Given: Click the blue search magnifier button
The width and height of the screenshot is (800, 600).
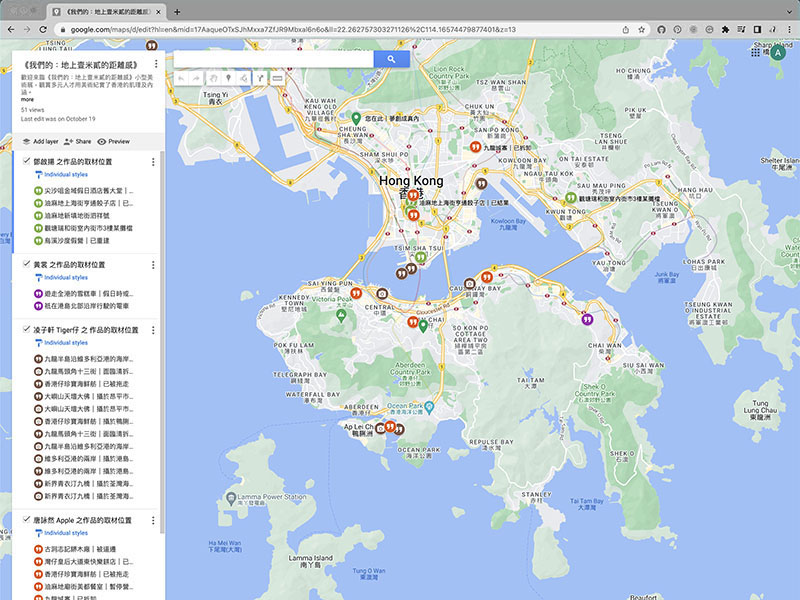Looking at the screenshot, I should click(x=391, y=59).
